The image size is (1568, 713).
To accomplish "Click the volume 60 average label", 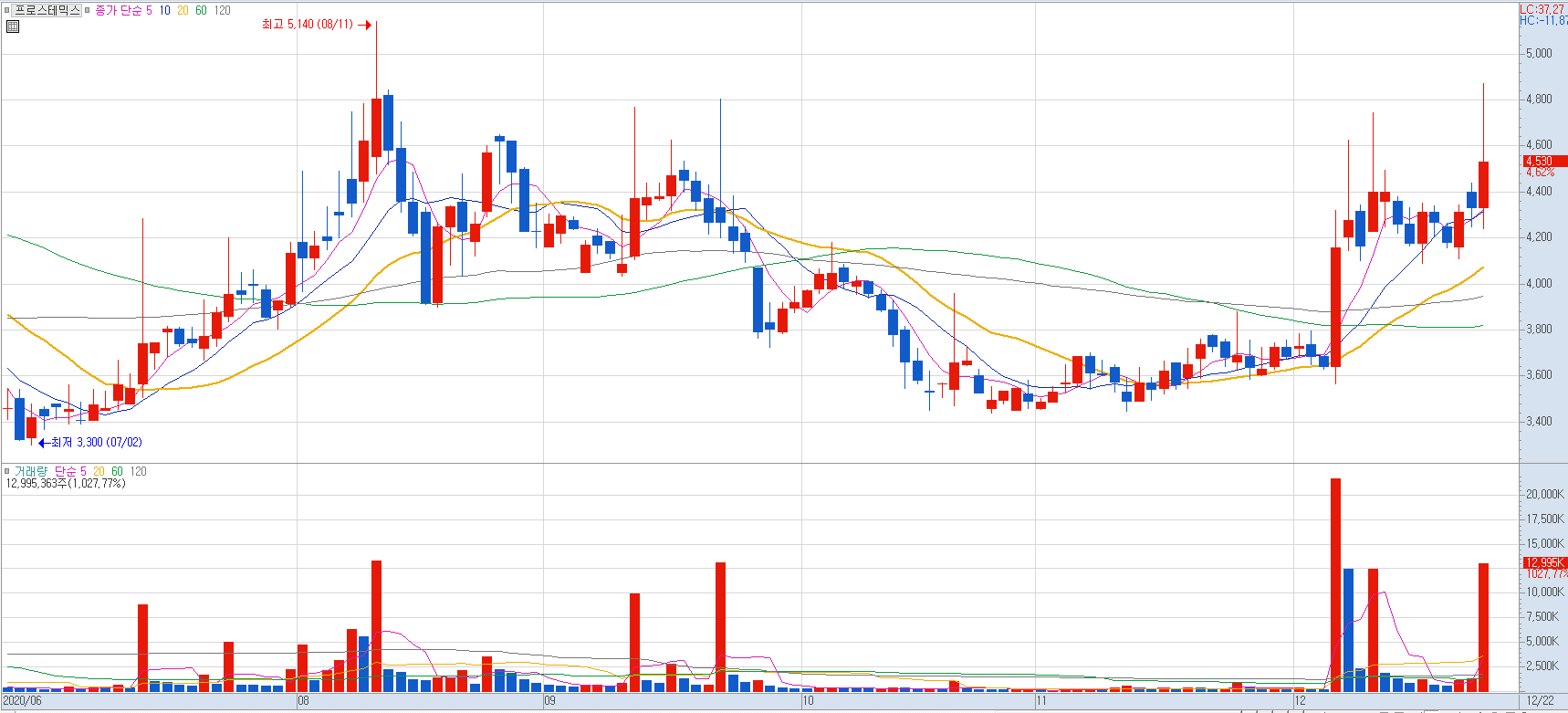I will tap(117, 471).
